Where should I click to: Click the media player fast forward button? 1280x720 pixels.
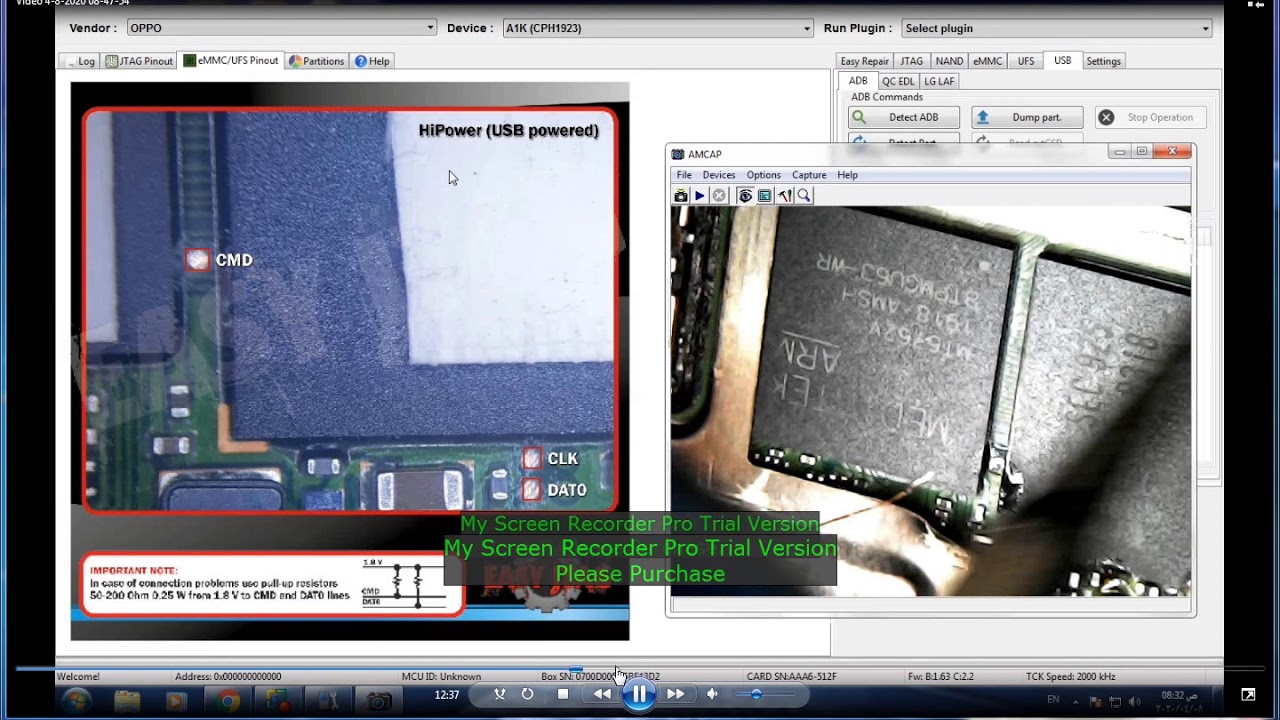(676, 694)
